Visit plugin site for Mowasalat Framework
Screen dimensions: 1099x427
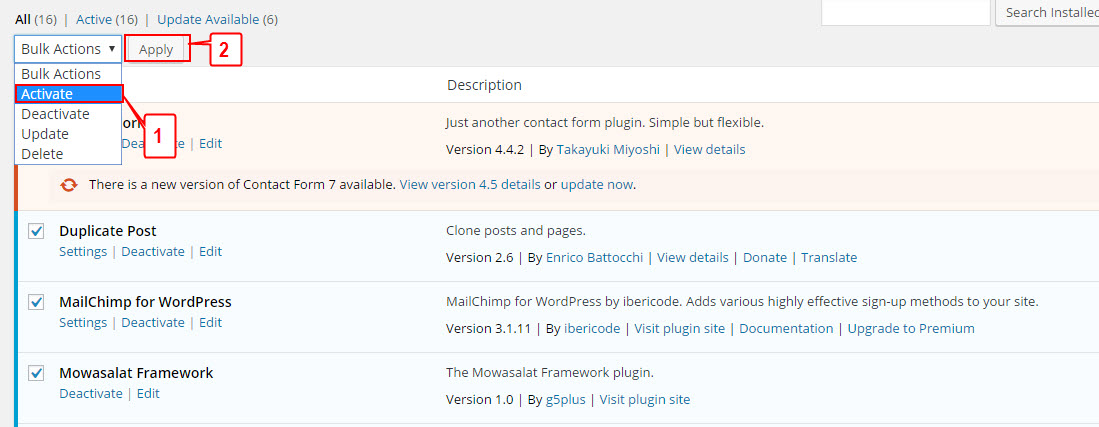point(645,400)
